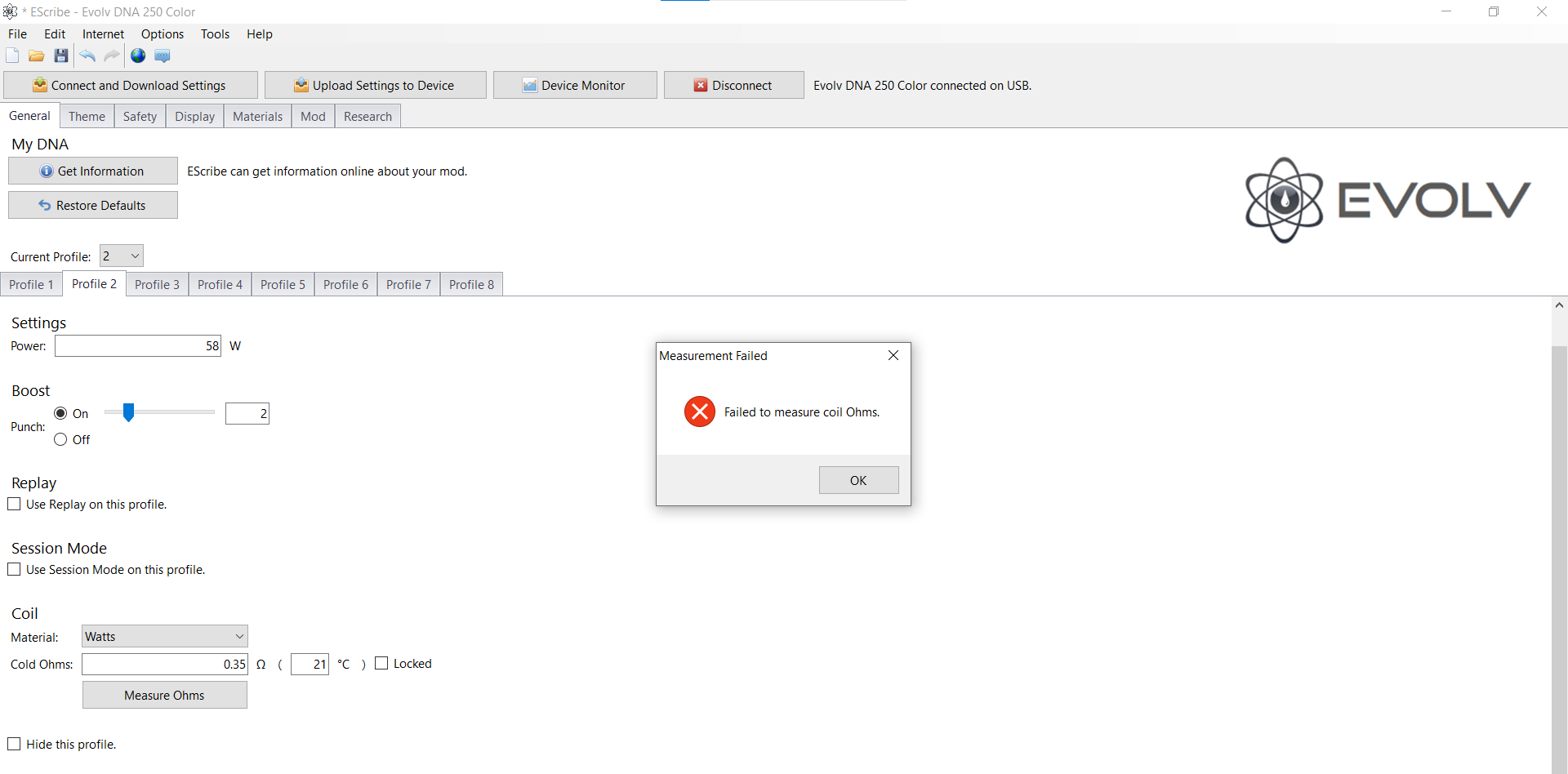Image resolution: width=1568 pixels, height=774 pixels.
Task: Undo the last change with blue arrow
Action: pos(87,56)
